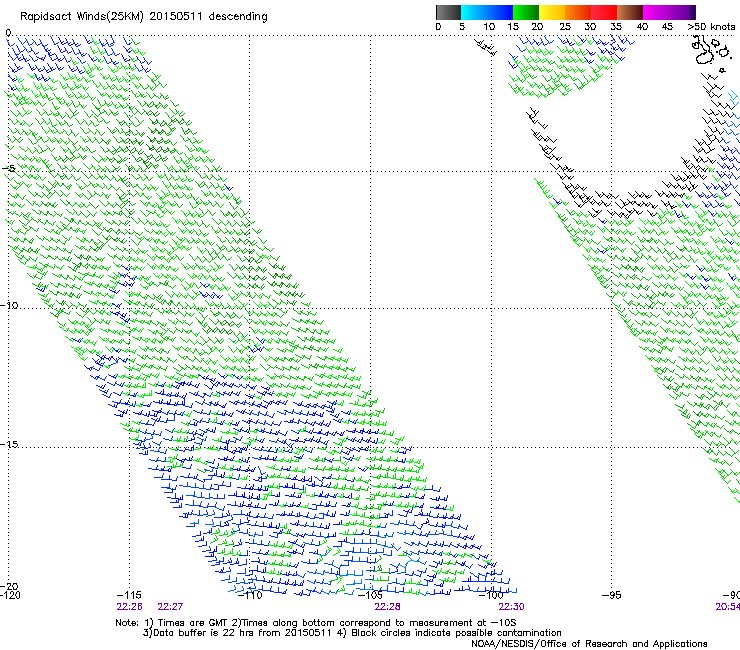The height and width of the screenshot is (650, 740).
Task: Click the dark purple >50 knots swatch
Action: pyautogui.click(x=692, y=12)
